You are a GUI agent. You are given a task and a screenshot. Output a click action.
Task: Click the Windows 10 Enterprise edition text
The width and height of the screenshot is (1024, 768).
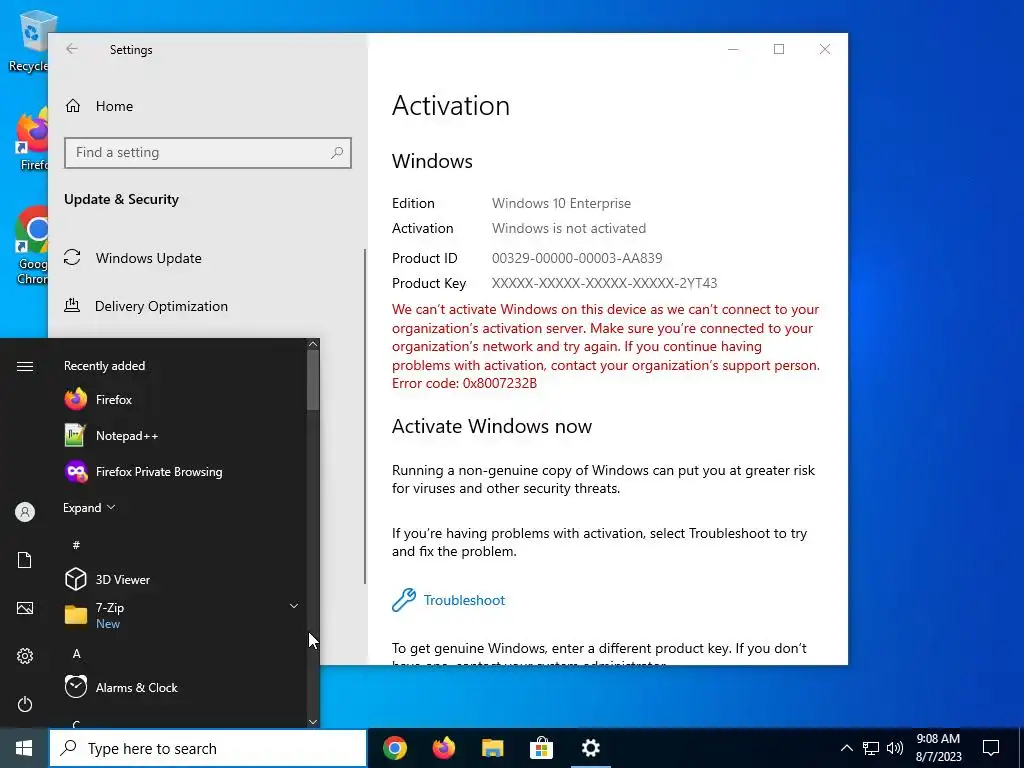click(x=562, y=203)
